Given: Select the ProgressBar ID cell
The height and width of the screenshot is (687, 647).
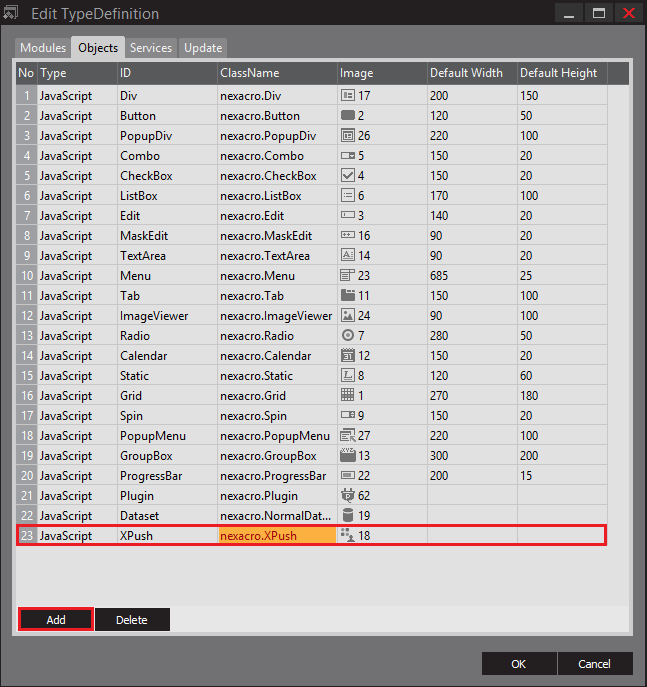Looking at the screenshot, I should [x=167, y=476].
